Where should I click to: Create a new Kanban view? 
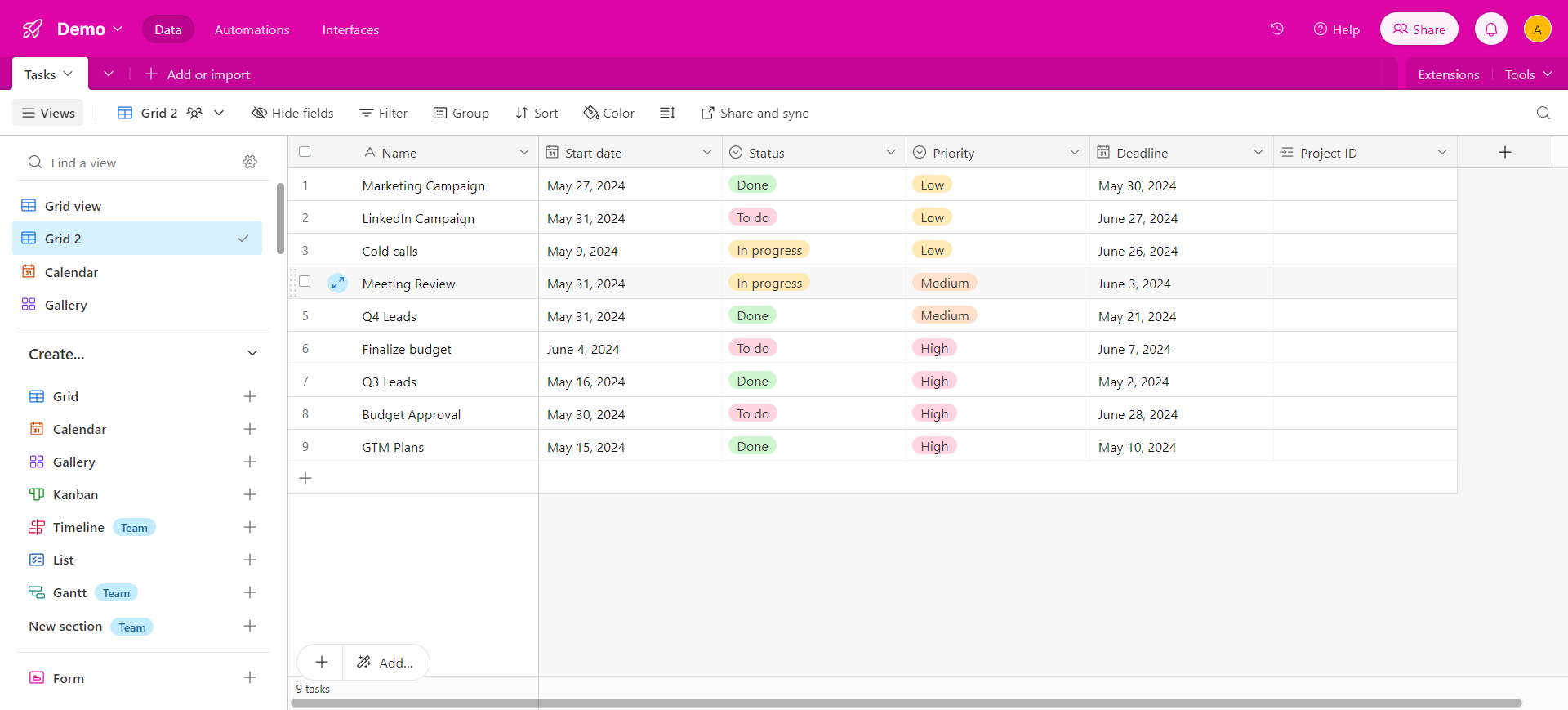pyautogui.click(x=250, y=494)
